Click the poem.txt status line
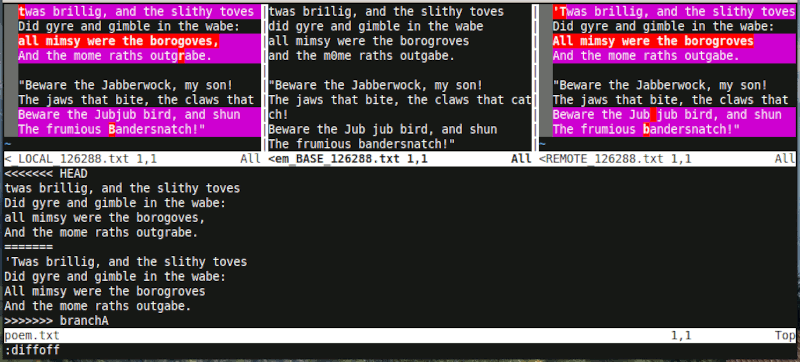 tap(400, 335)
